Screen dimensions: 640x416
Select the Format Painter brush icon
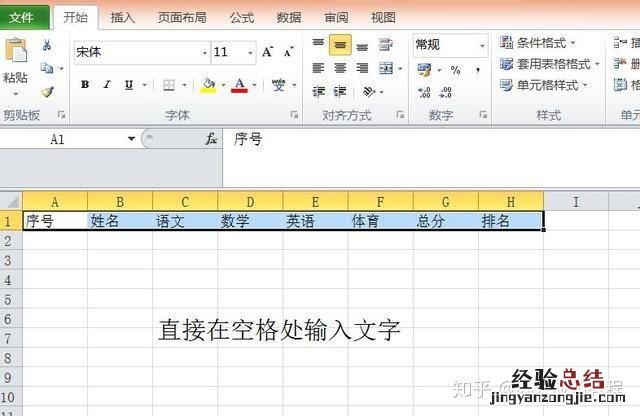(47, 91)
